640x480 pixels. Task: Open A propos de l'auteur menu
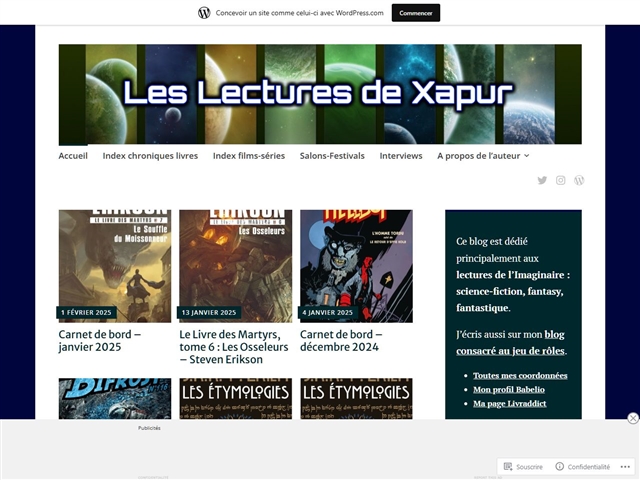(x=479, y=156)
